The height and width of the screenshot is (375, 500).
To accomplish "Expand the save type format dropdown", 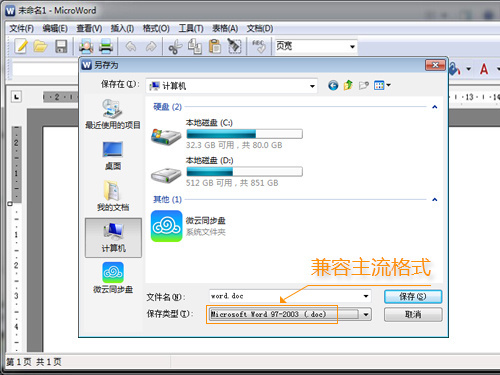I will point(366,314).
